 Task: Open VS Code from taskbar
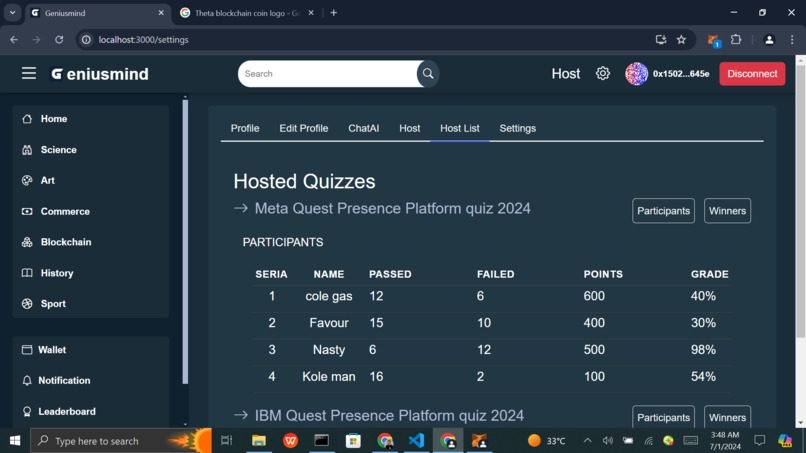(x=416, y=441)
